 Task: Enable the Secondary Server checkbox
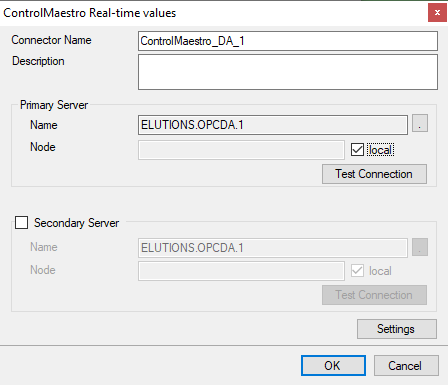(21, 222)
